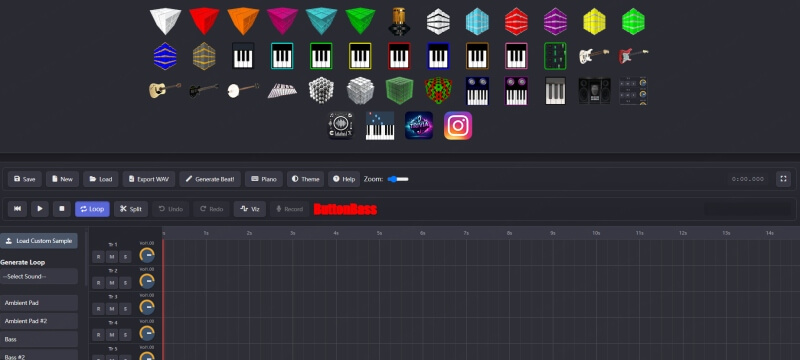Mute track Tr 1

click(112, 256)
